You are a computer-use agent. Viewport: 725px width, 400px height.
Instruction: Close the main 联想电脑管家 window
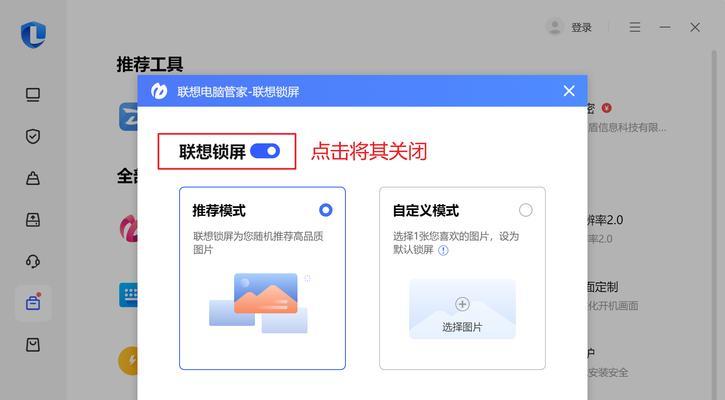coord(695,27)
